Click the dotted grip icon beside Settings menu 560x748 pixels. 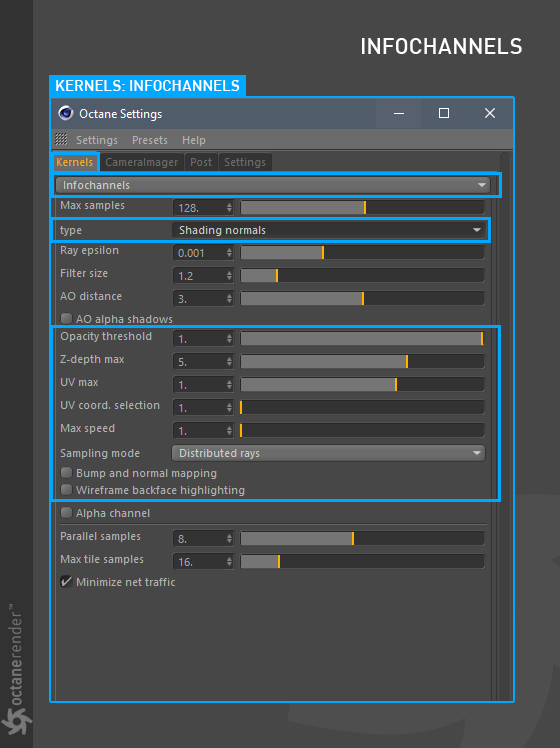[61, 139]
